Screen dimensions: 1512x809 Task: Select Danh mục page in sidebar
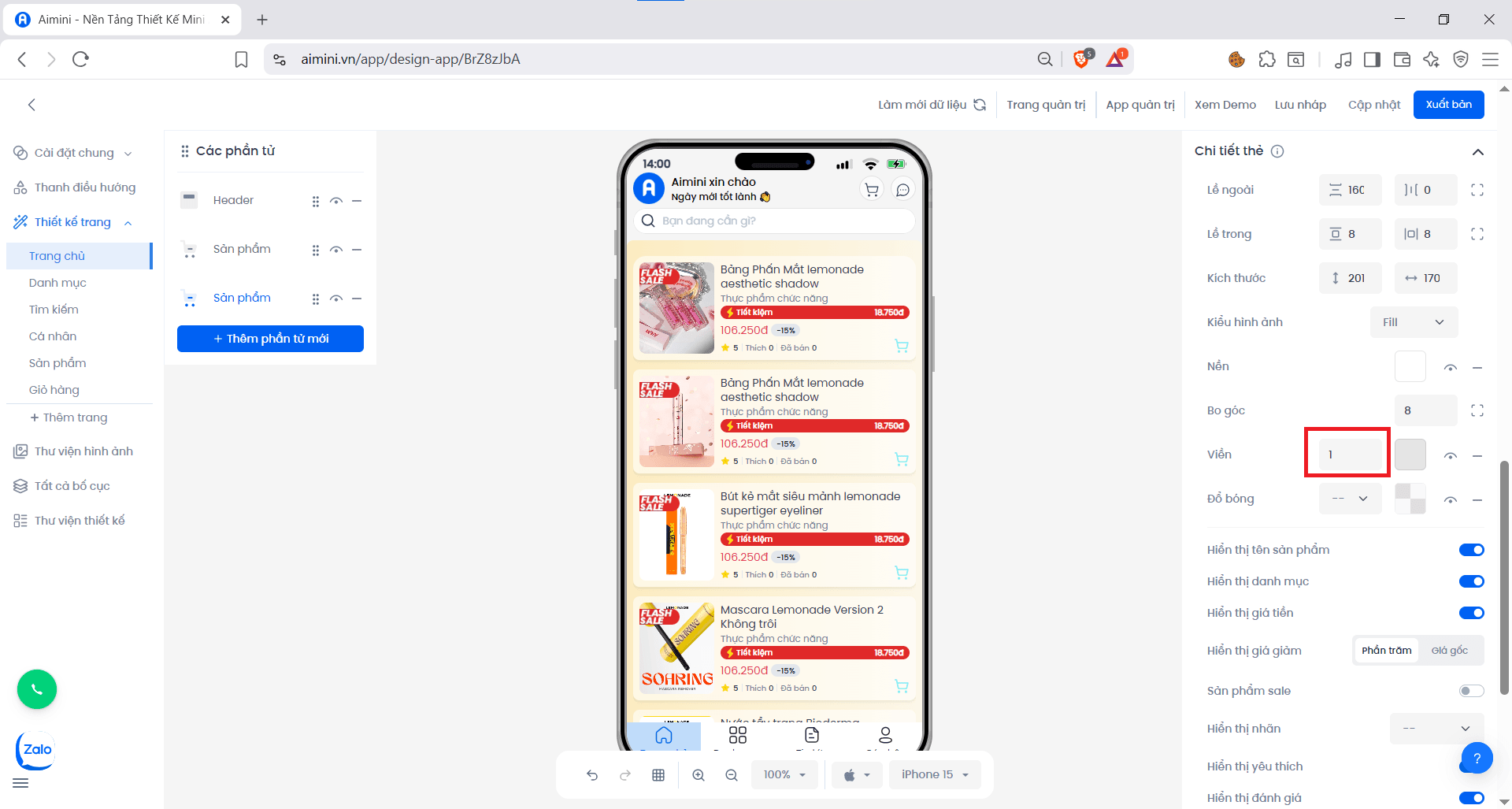point(57,283)
